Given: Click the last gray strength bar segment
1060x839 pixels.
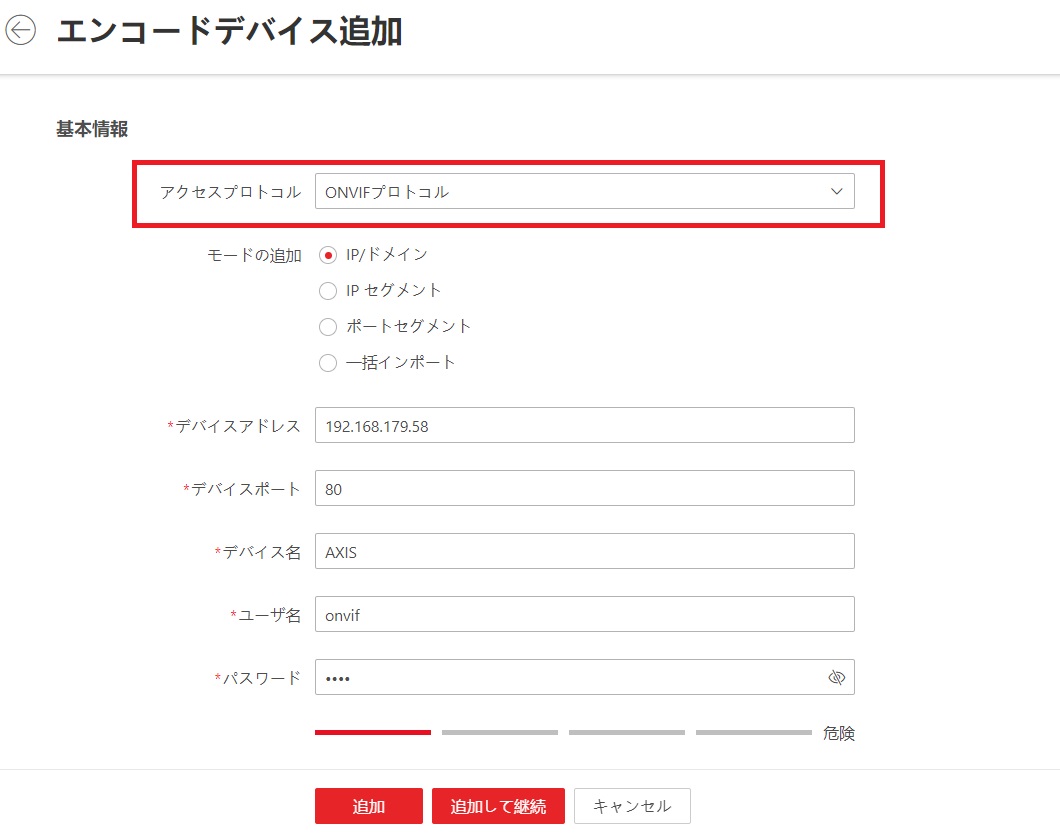Looking at the screenshot, I should tap(754, 732).
